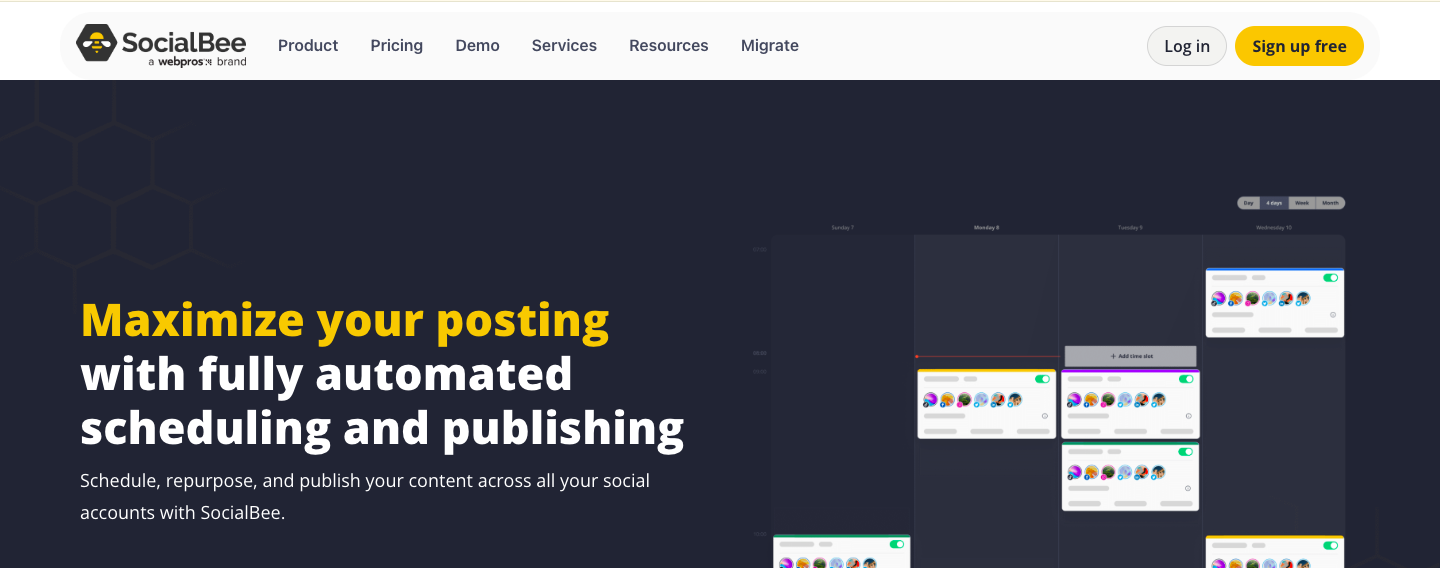Screen dimensions: 1440x568
Task: Open the Services menu
Action: (564, 46)
